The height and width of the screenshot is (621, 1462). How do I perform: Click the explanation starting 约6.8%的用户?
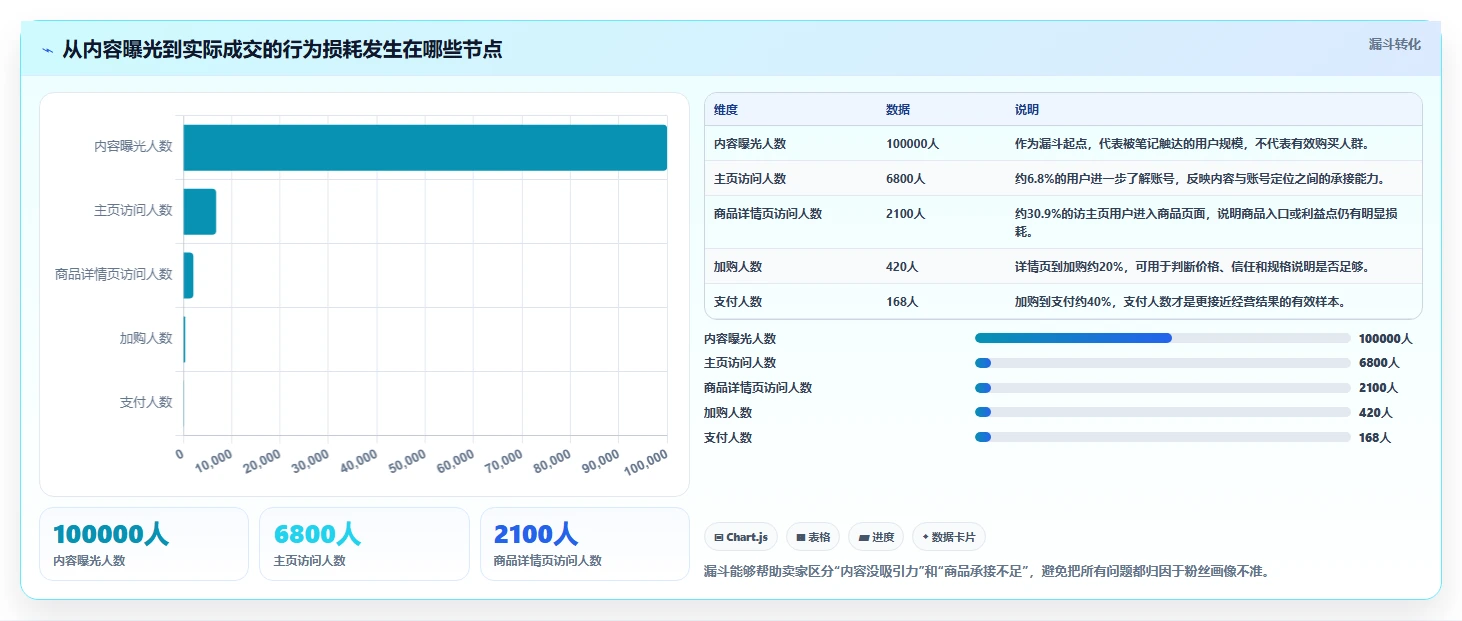coord(1200,179)
